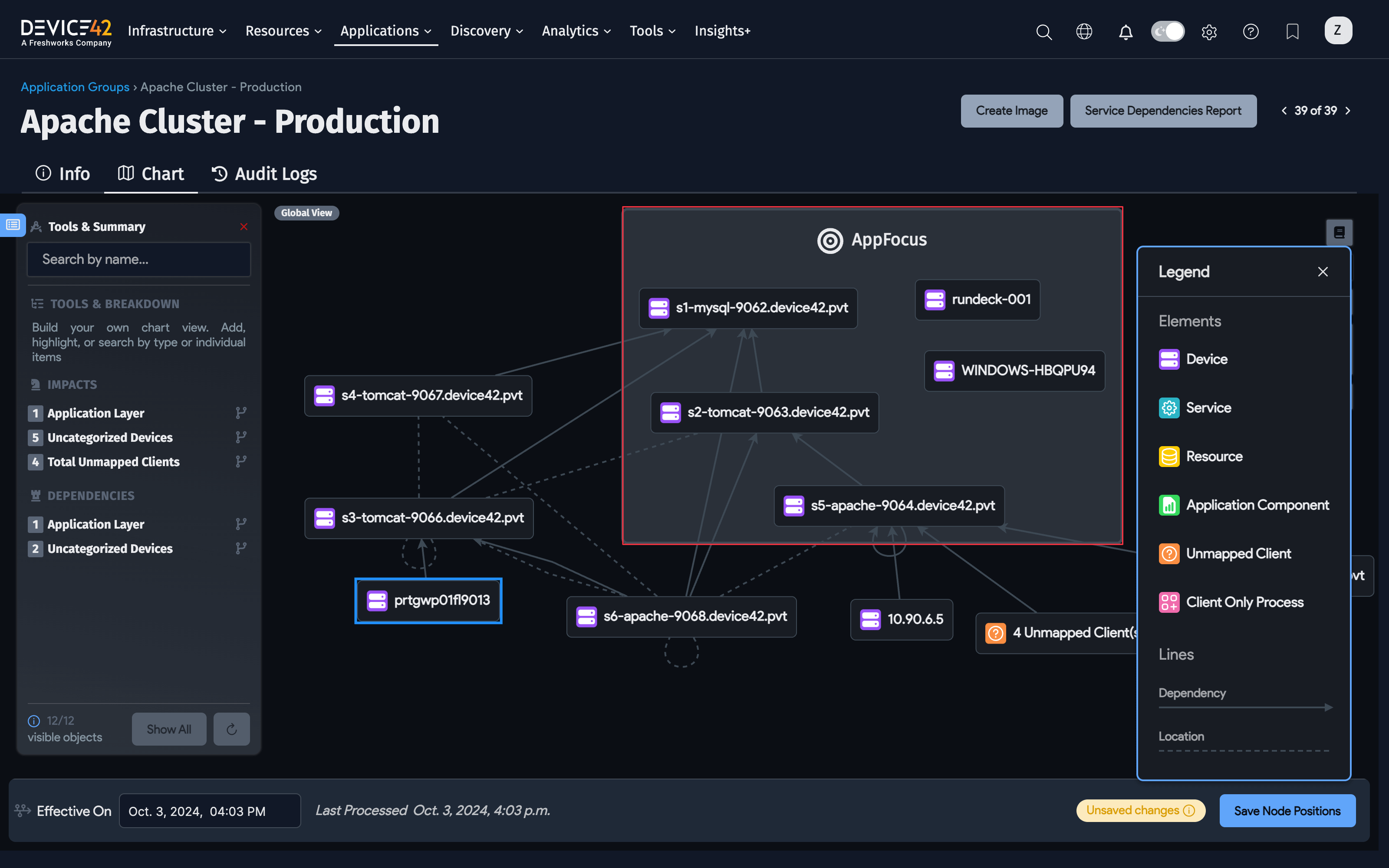Open notifications bell icon

point(1126,32)
